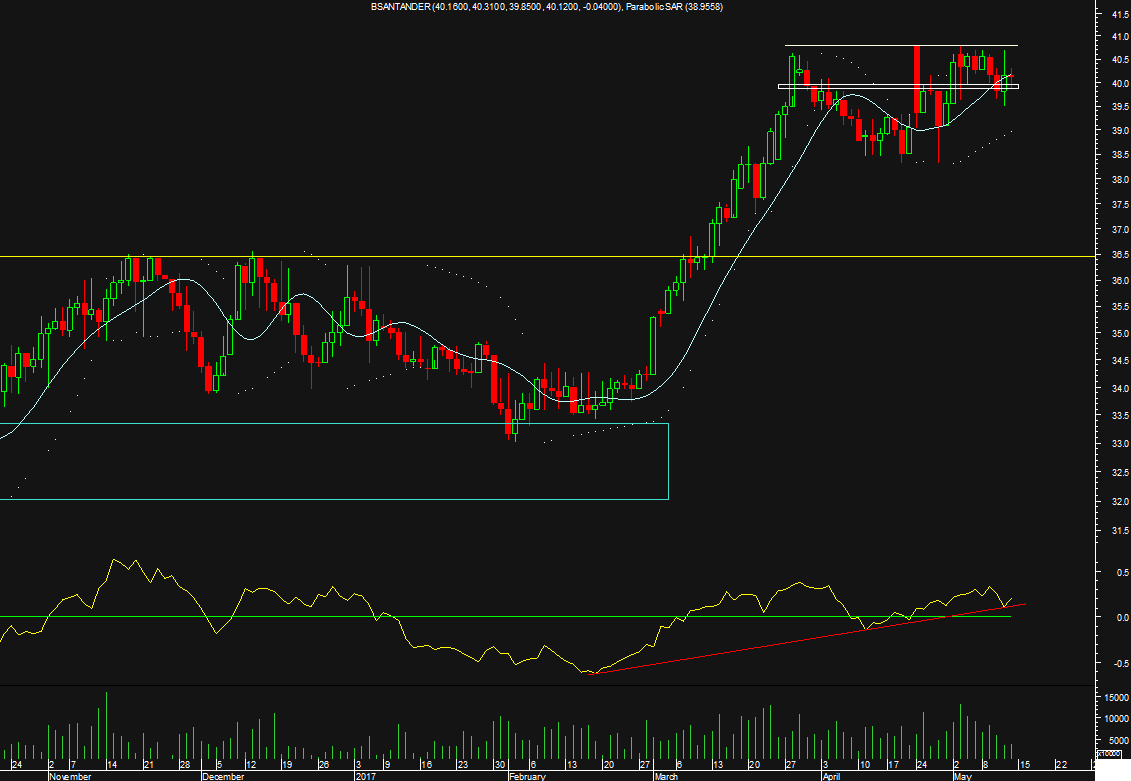1131x781 pixels.
Task: Click the March month label
Action: pos(666,777)
